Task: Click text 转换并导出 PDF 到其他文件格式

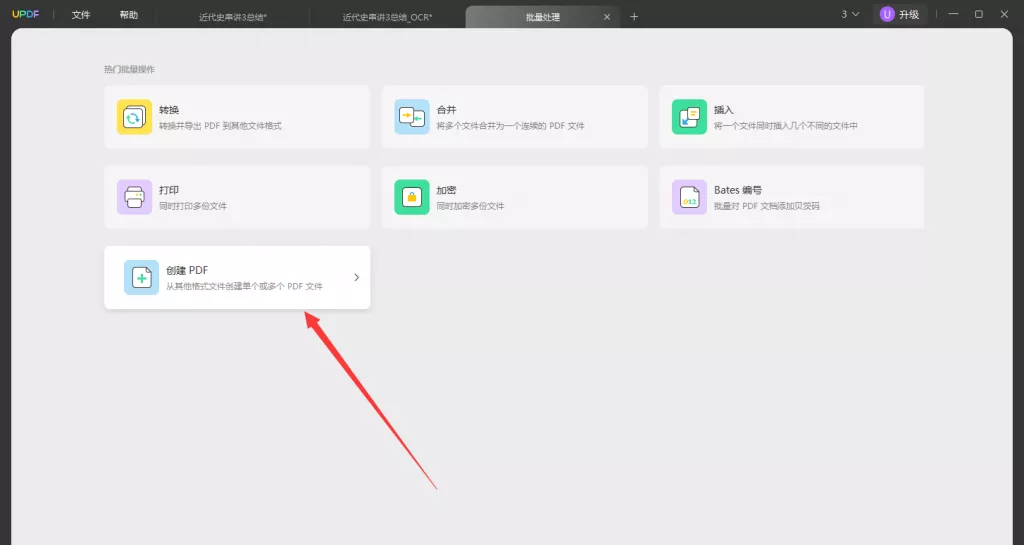Action: tap(220, 125)
